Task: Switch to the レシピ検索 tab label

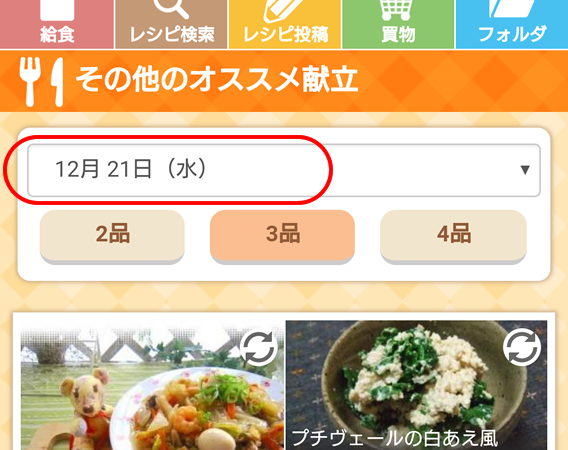Action: [172, 35]
